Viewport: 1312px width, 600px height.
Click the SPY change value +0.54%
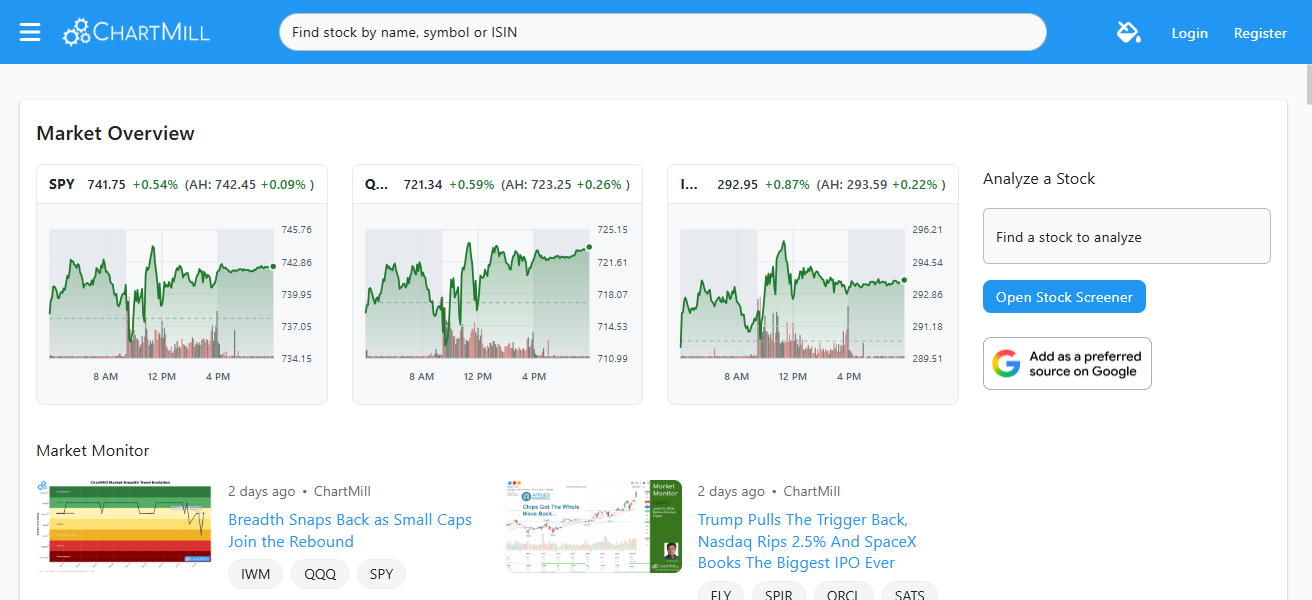[155, 184]
